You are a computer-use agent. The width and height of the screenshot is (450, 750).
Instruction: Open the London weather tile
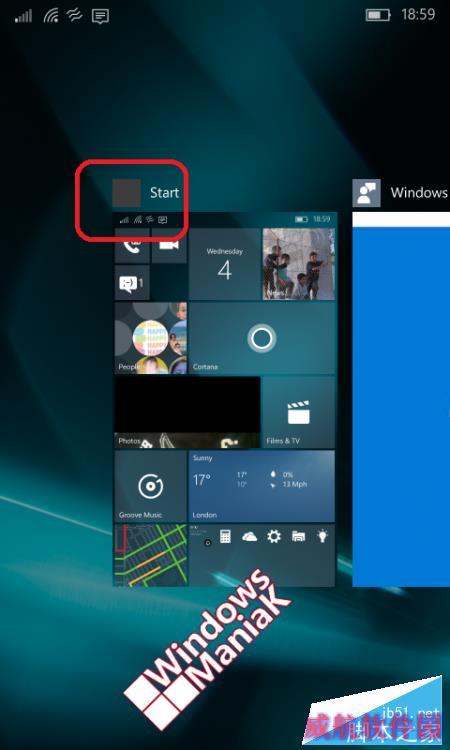coord(262,486)
